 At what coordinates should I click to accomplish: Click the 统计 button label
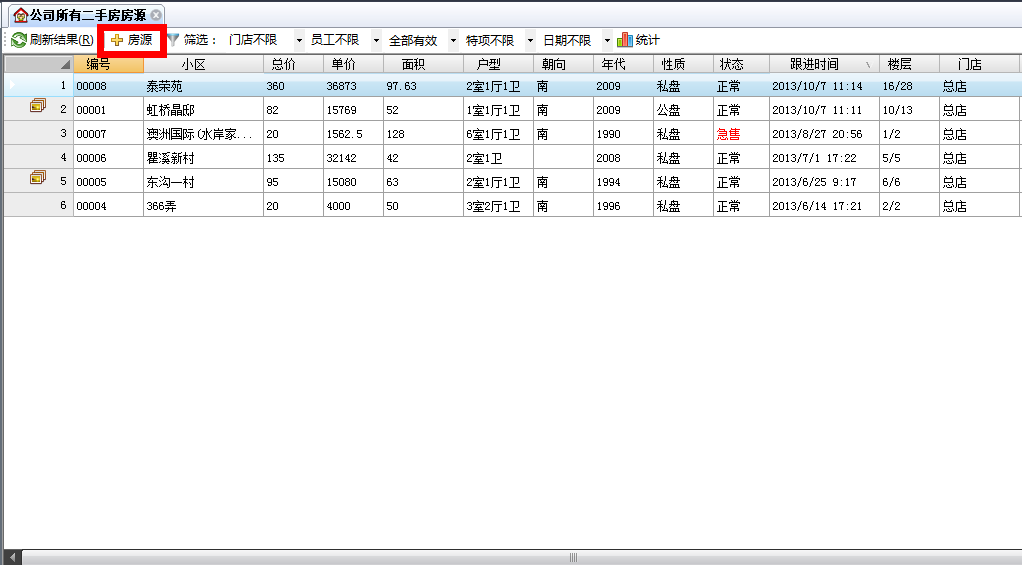click(647, 40)
